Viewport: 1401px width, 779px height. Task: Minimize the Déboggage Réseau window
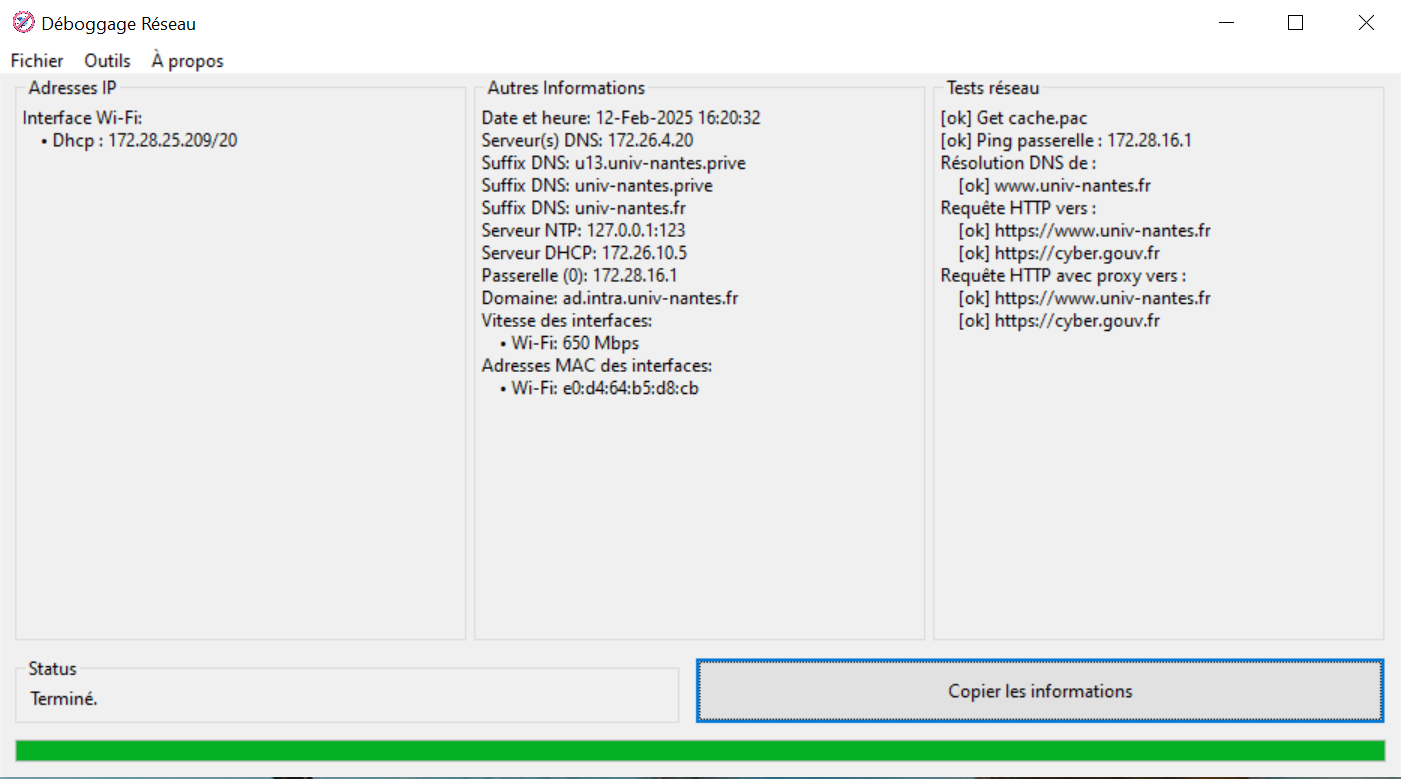(1225, 23)
